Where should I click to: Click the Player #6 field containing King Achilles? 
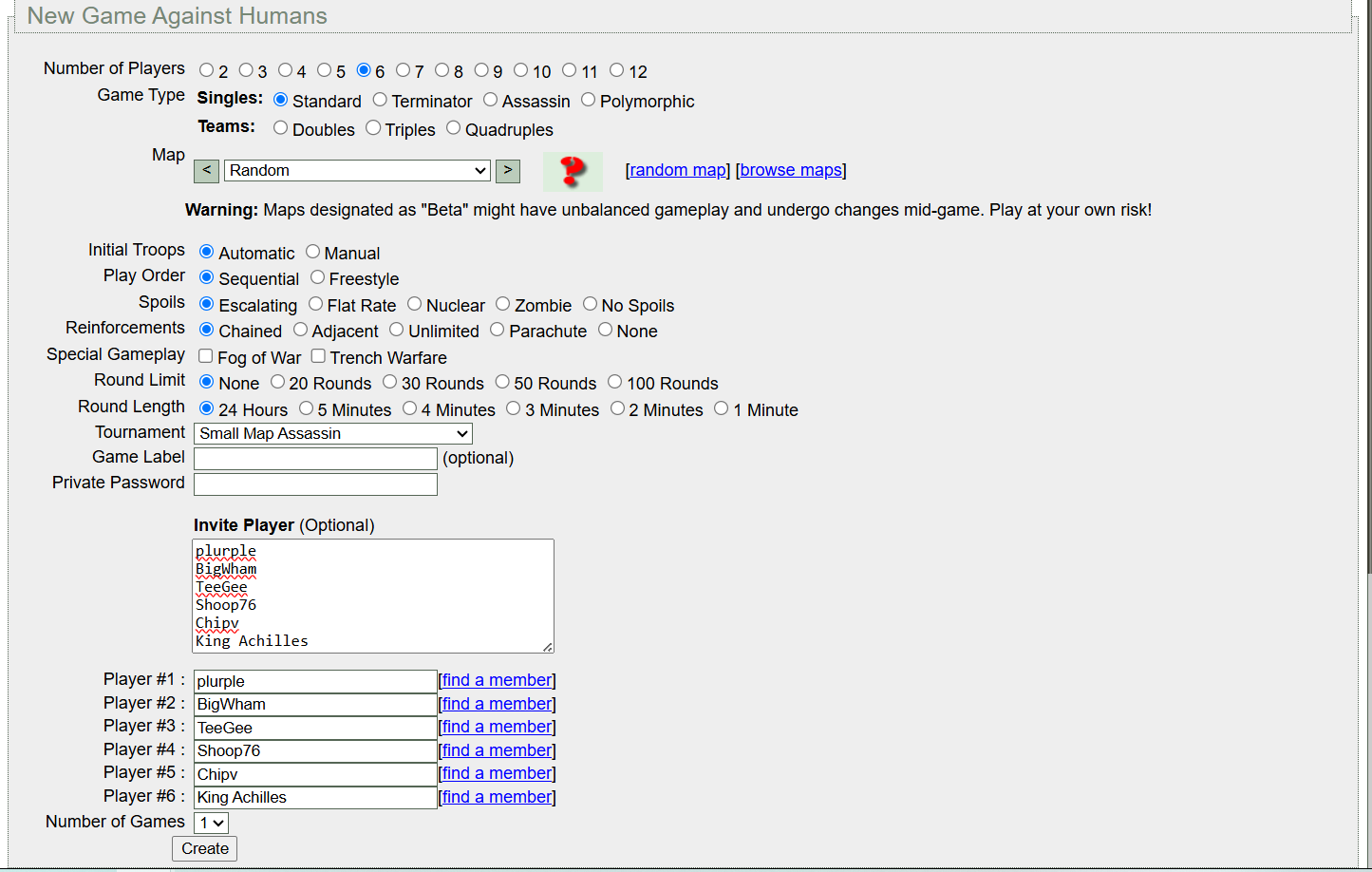315,798
